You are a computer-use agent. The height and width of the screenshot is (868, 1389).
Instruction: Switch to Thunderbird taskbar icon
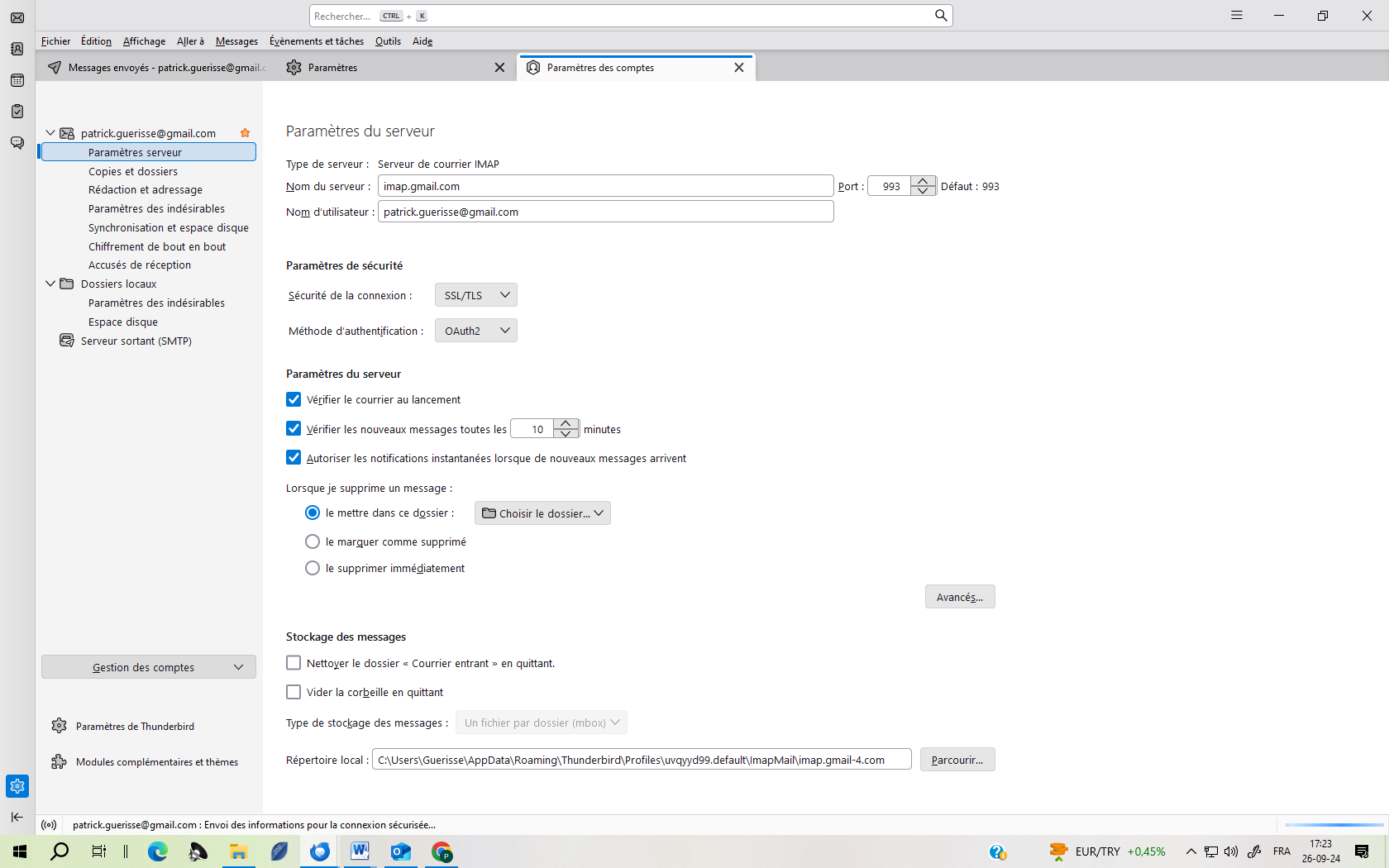pos(320,851)
